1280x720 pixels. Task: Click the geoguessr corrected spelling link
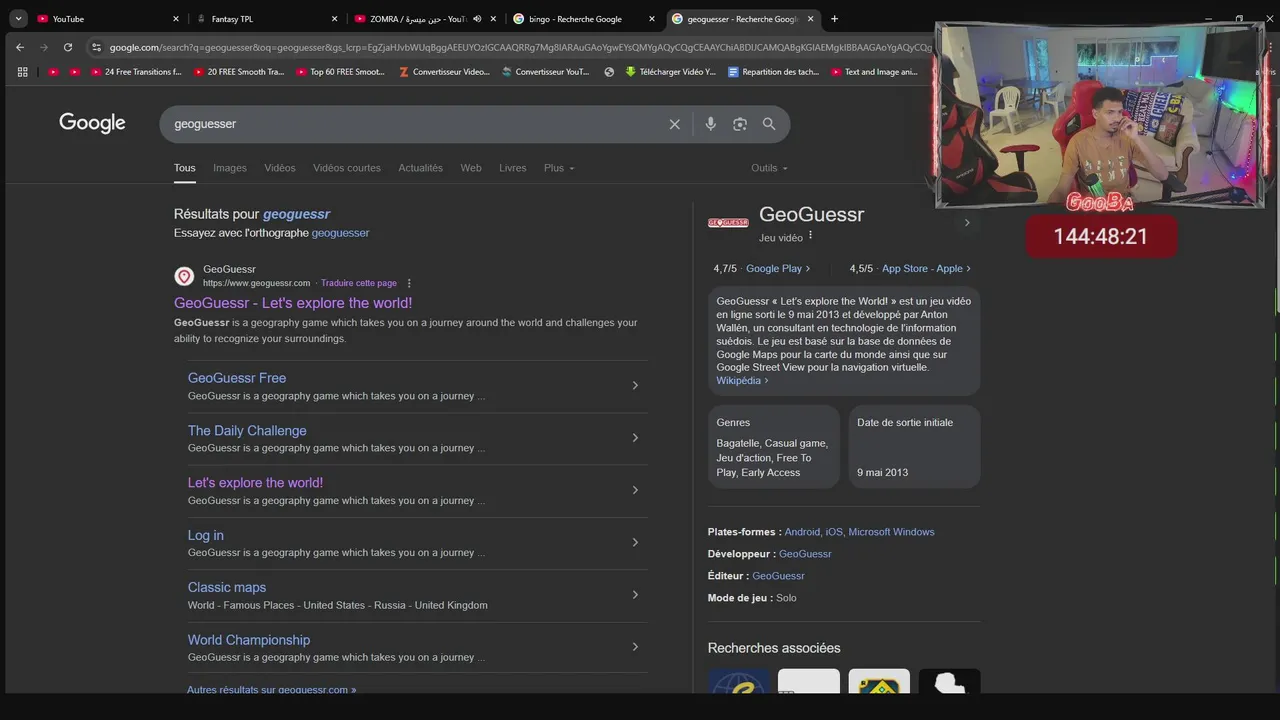click(296, 214)
